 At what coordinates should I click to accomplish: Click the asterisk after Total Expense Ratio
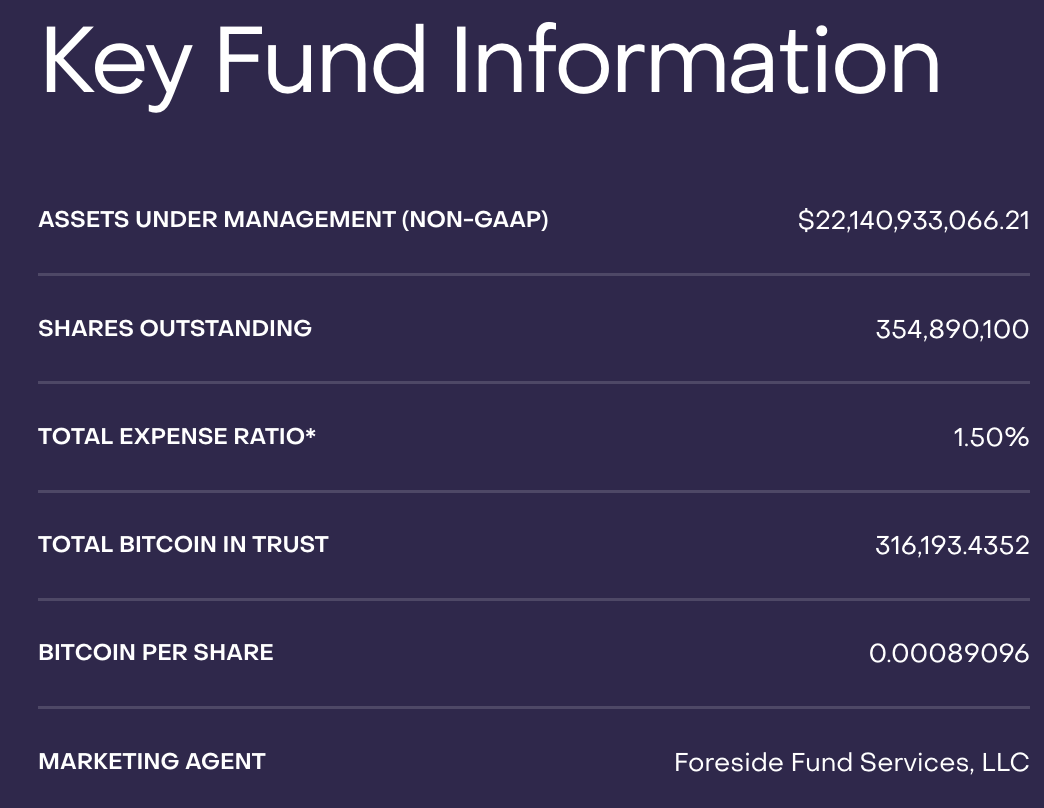(310, 433)
